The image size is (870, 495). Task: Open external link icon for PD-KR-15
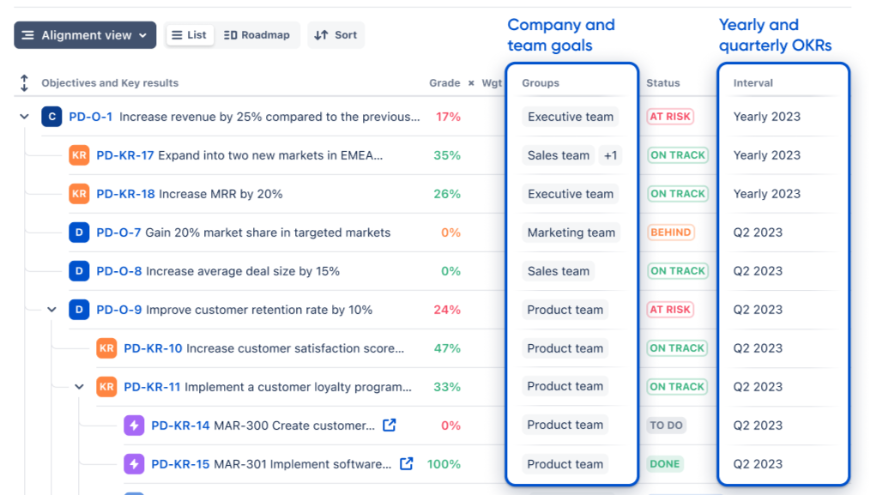pyautogui.click(x=407, y=464)
